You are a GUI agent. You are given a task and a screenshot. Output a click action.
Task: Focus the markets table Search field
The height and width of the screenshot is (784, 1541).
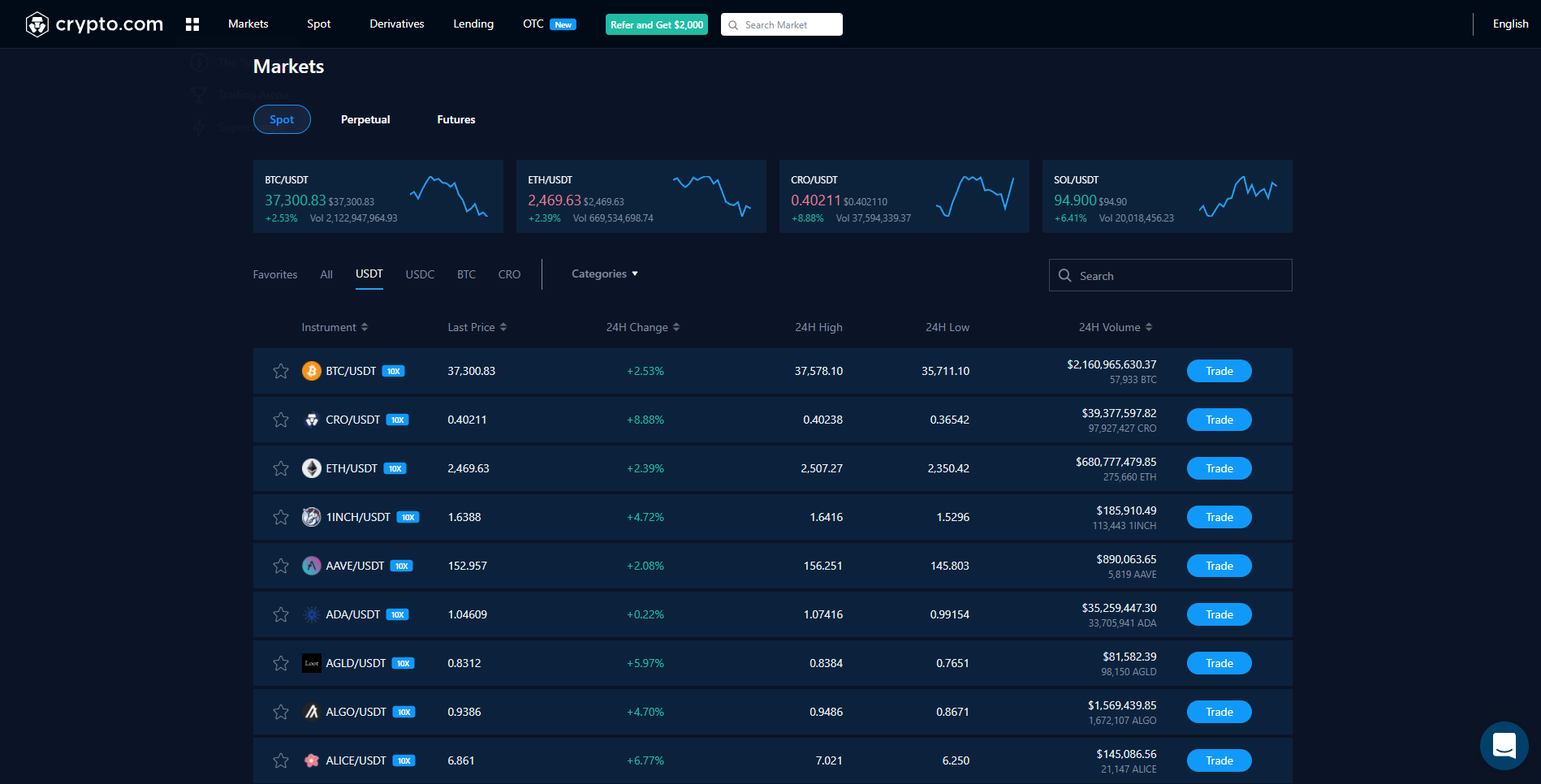click(x=1171, y=275)
